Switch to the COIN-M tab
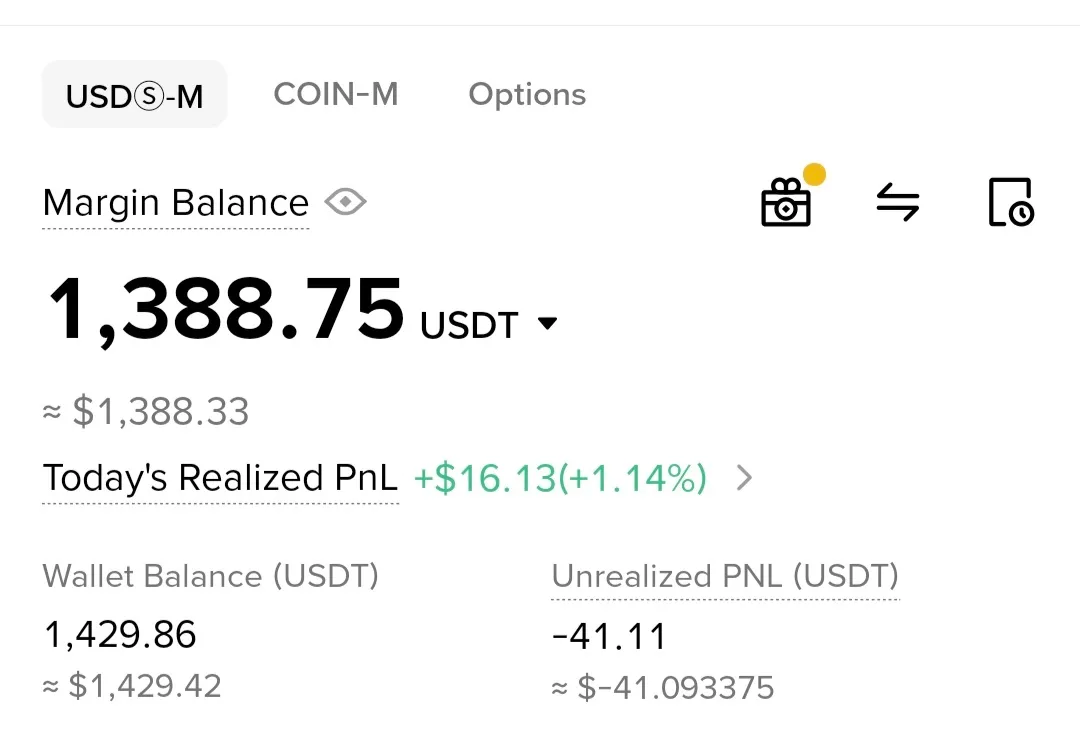 click(x=336, y=94)
